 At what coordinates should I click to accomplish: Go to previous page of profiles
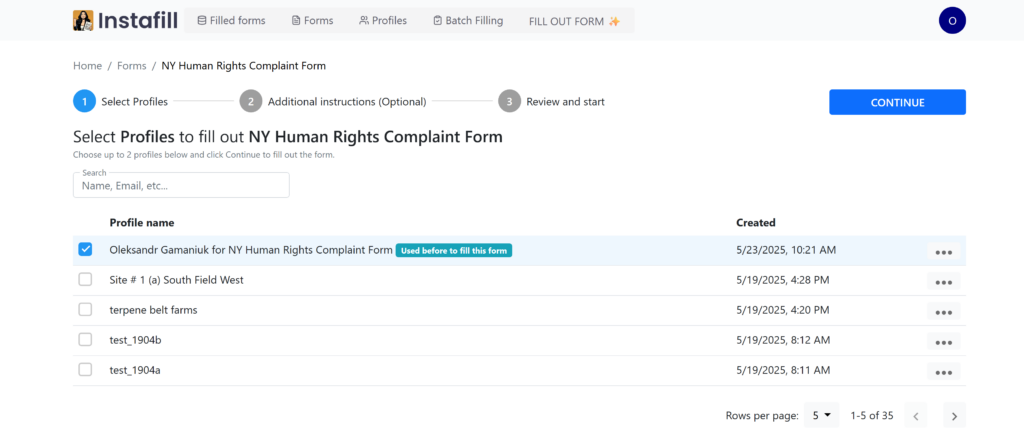pos(916,416)
